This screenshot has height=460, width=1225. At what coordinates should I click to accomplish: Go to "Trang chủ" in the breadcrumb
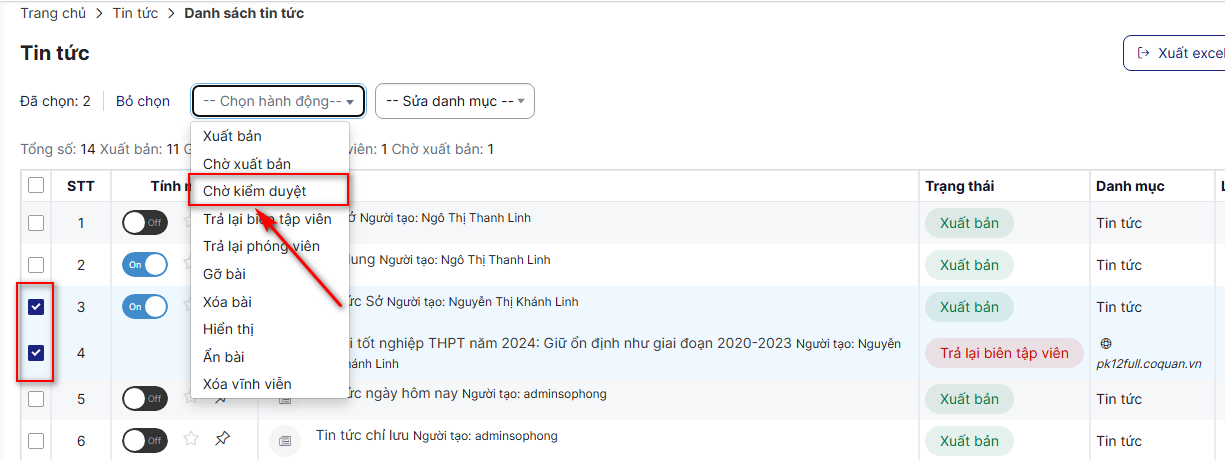pyautogui.click(x=53, y=13)
